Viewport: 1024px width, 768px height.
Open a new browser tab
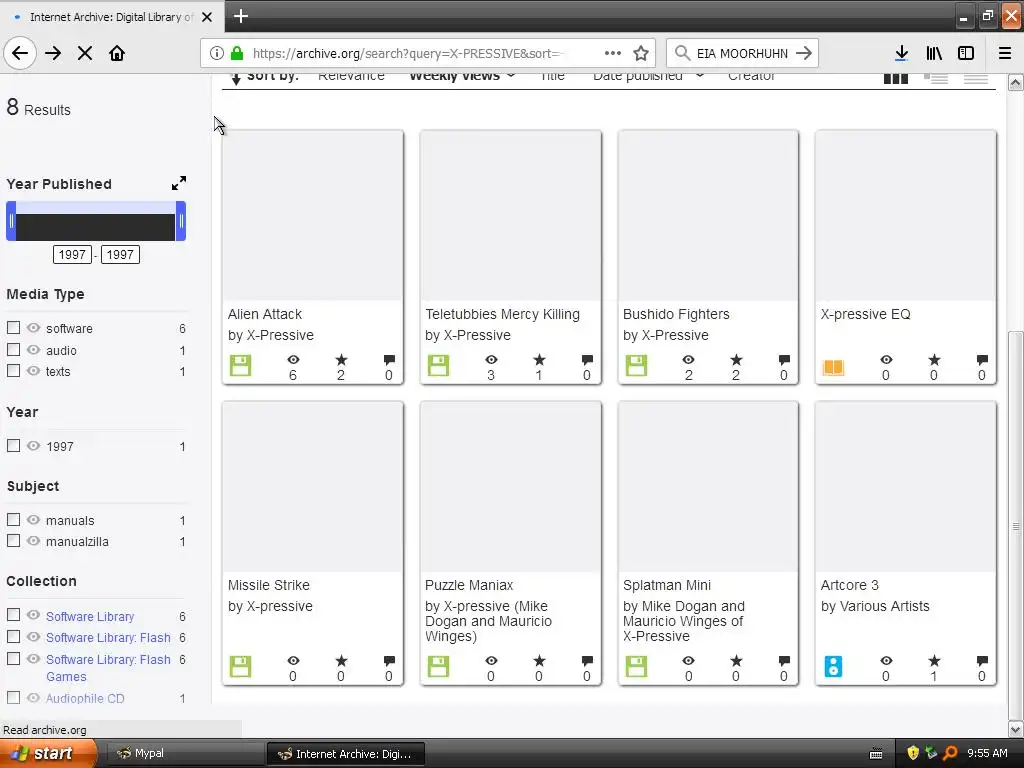tap(240, 16)
